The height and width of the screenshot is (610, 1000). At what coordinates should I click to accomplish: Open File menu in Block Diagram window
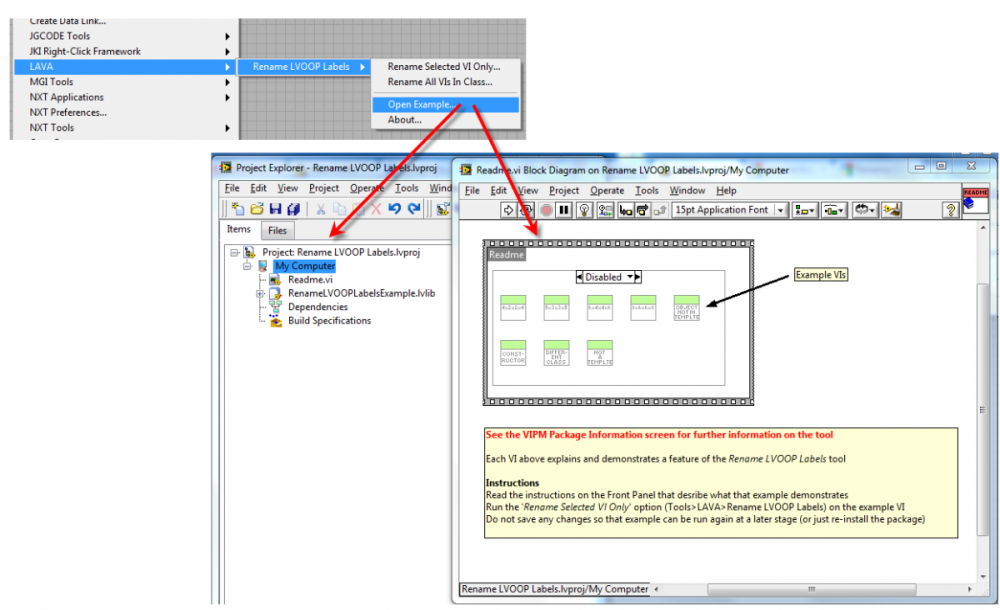pyautogui.click(x=473, y=190)
